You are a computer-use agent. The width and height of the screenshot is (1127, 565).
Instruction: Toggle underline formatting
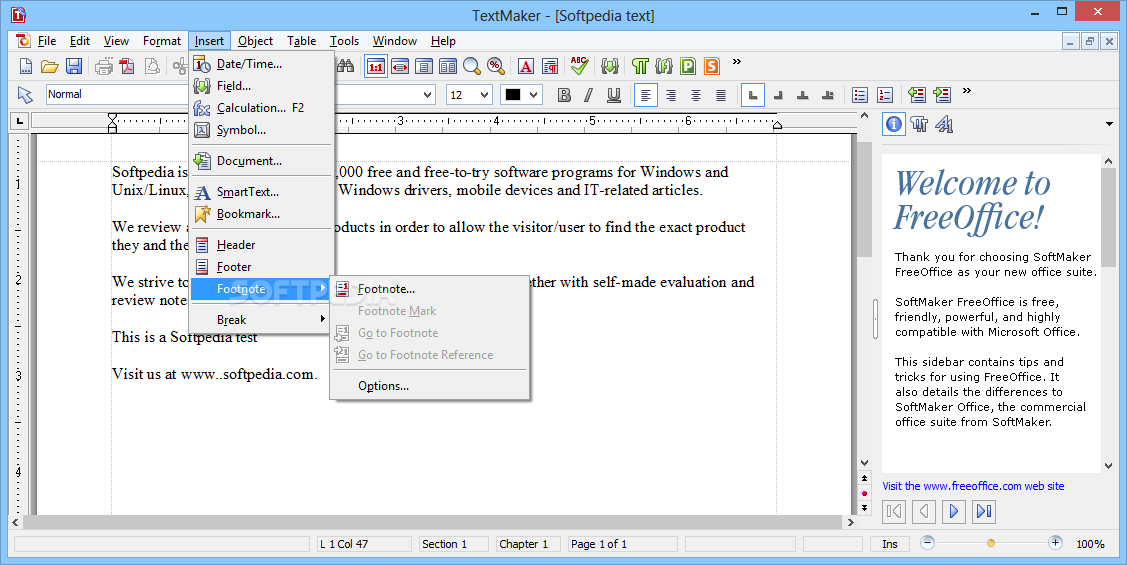point(614,95)
